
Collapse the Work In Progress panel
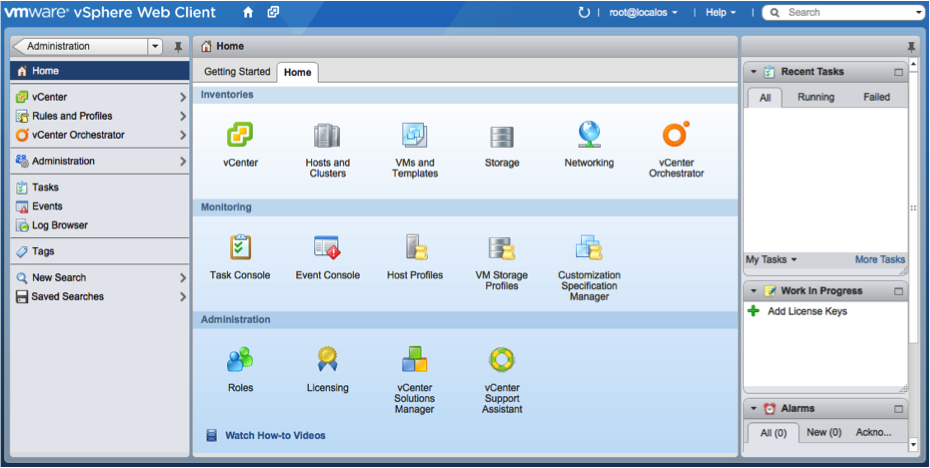(x=754, y=291)
